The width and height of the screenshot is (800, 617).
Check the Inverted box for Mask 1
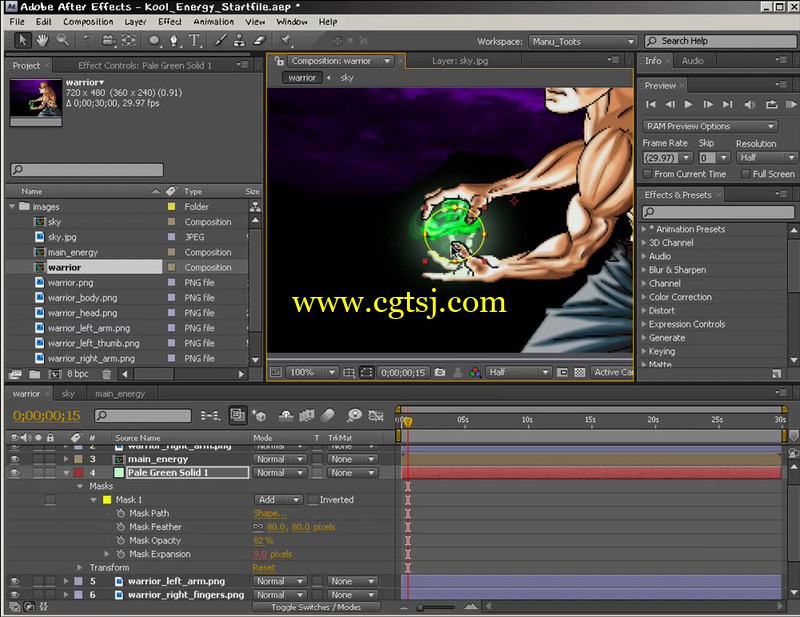[313, 500]
